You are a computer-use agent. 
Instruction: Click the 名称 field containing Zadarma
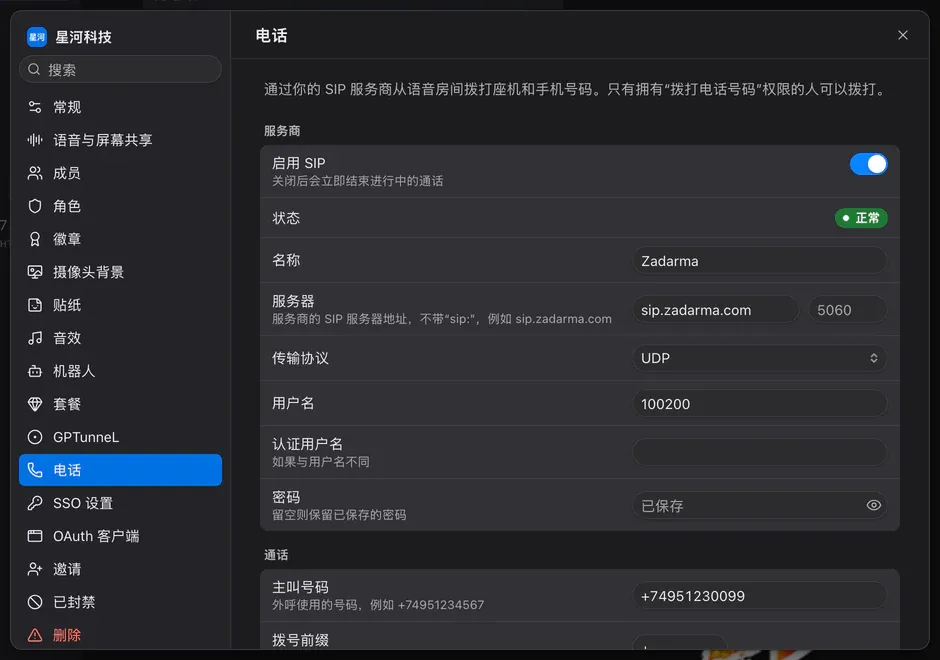760,261
